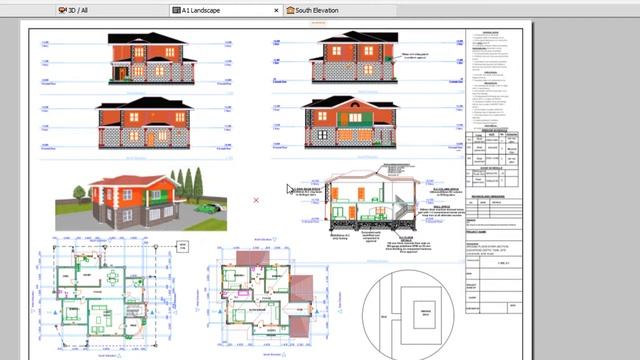The image size is (640, 360).
Task: Close the A1 Landscape tab
Action: click(x=276, y=11)
